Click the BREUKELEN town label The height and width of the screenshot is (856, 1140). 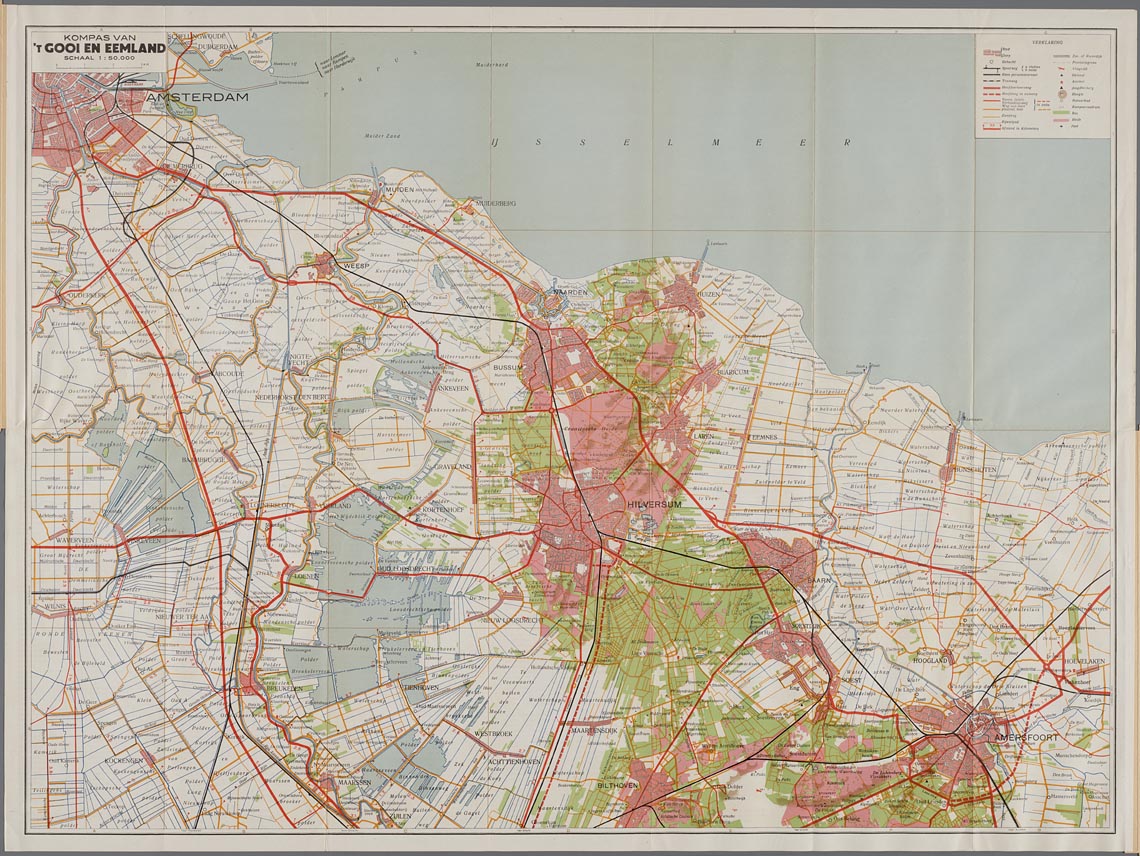pos(285,688)
